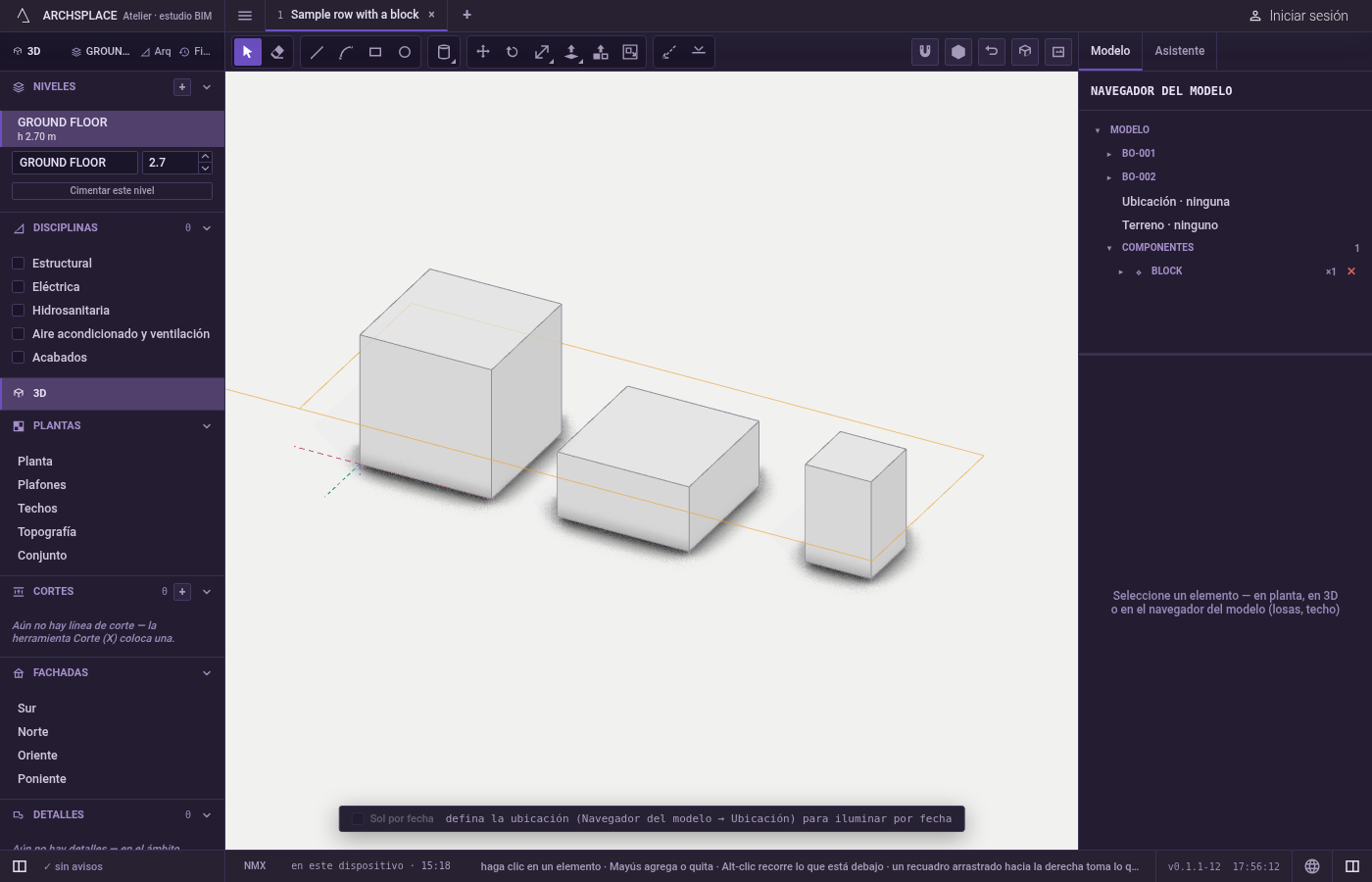Image resolution: width=1372 pixels, height=882 pixels.
Task: Open the Modelo tab
Action: 1110,51
